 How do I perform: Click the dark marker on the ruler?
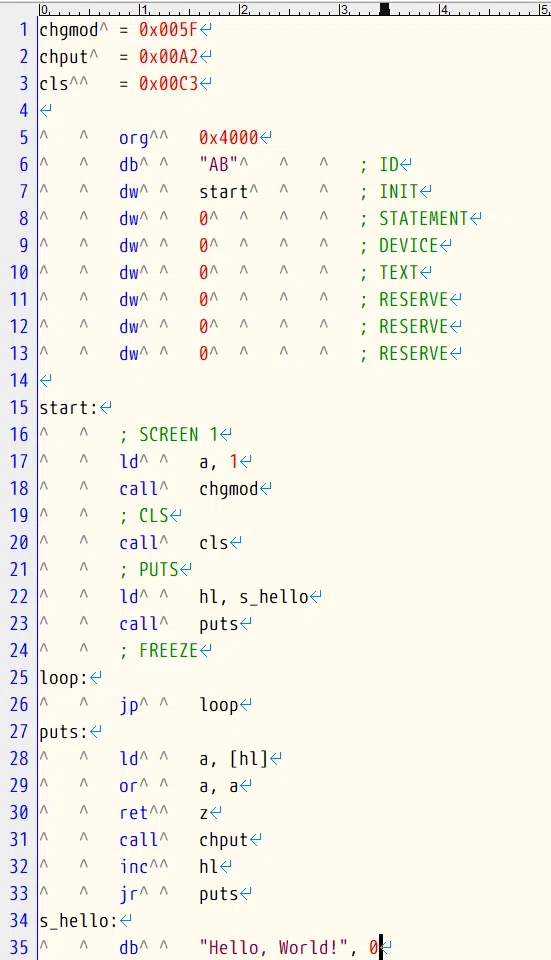point(384,9)
